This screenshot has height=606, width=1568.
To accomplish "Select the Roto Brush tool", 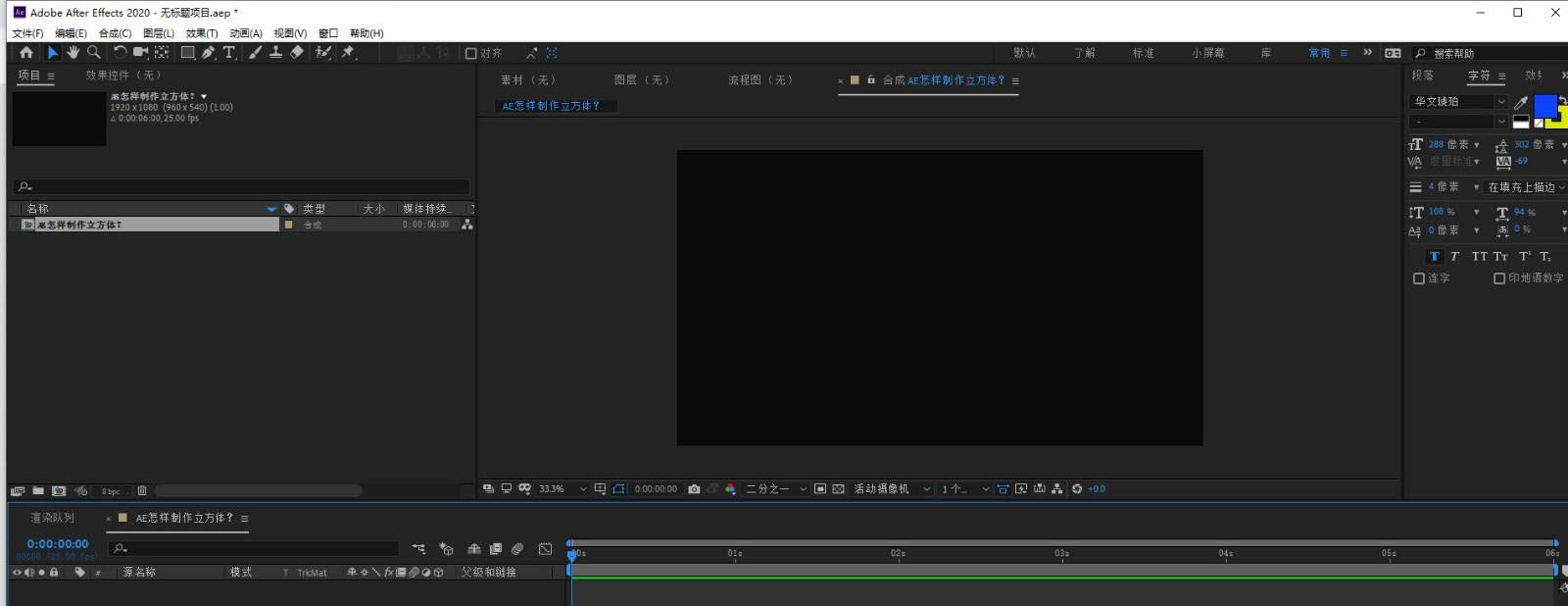I will [x=322, y=53].
